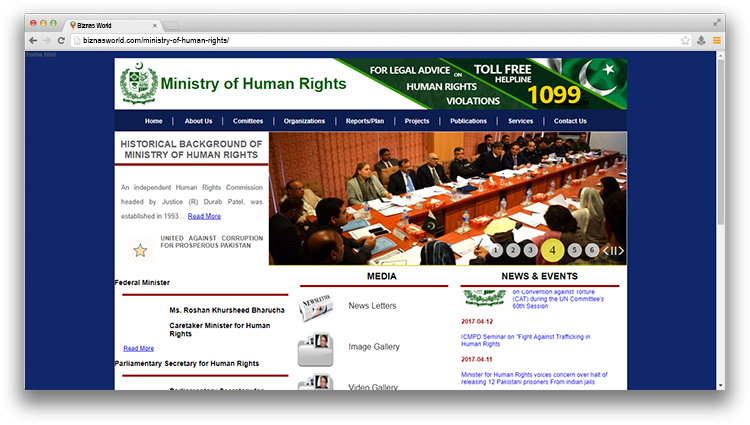The height and width of the screenshot is (425, 750).
Task: Go to the previous slide with the left arrow
Action: click(605, 251)
